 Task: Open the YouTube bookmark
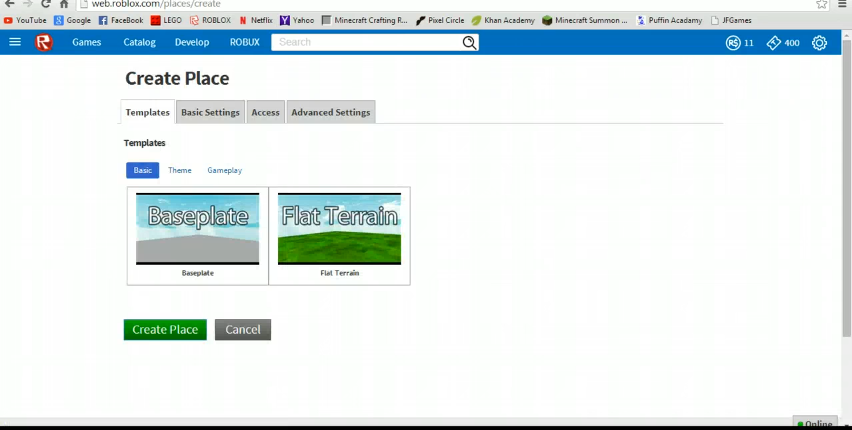click(25, 20)
